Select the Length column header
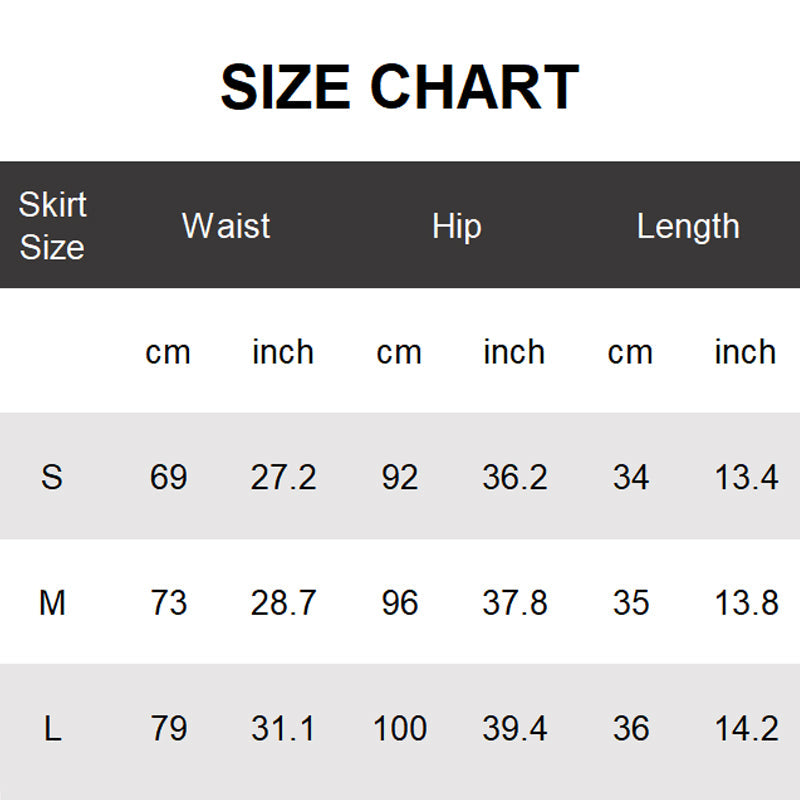The image size is (800, 800). 688,226
